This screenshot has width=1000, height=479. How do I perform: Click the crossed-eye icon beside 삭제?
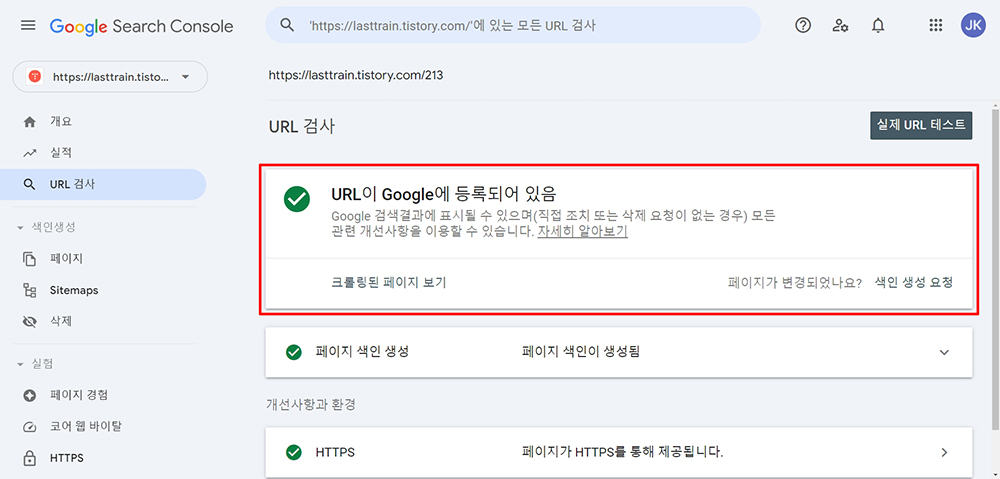click(29, 321)
